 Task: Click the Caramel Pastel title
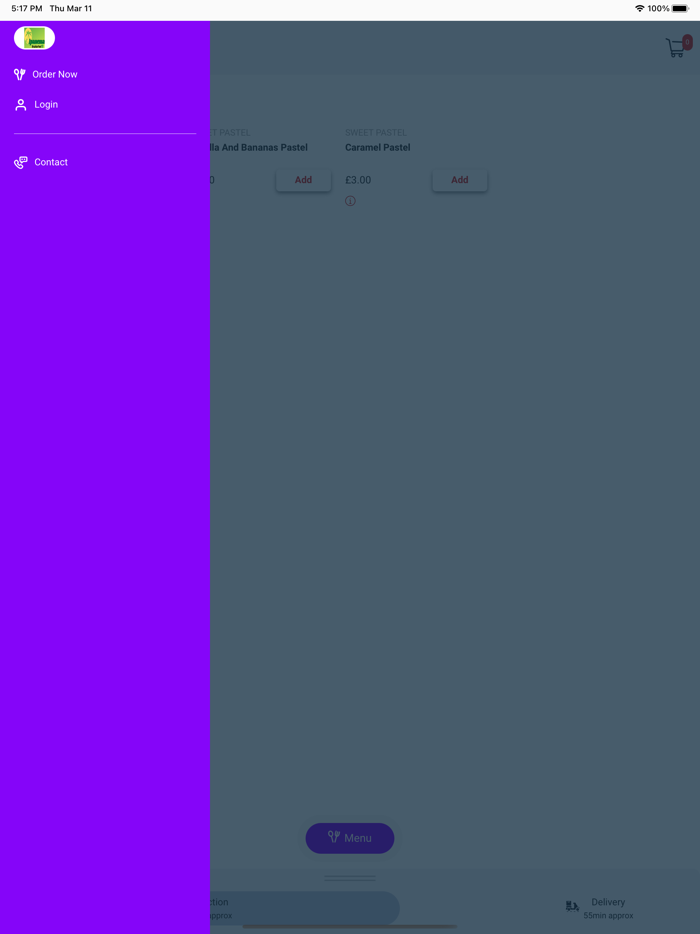tap(378, 147)
